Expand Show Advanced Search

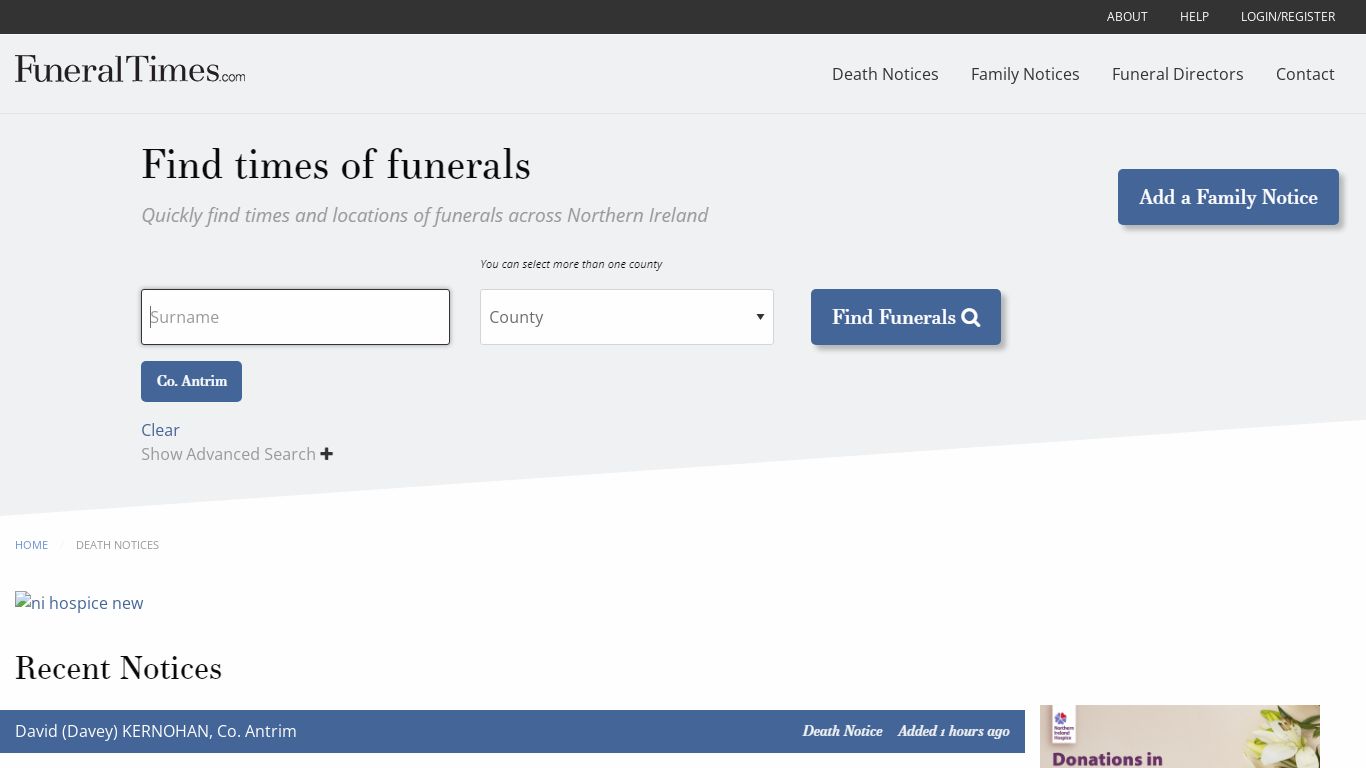coord(237,454)
